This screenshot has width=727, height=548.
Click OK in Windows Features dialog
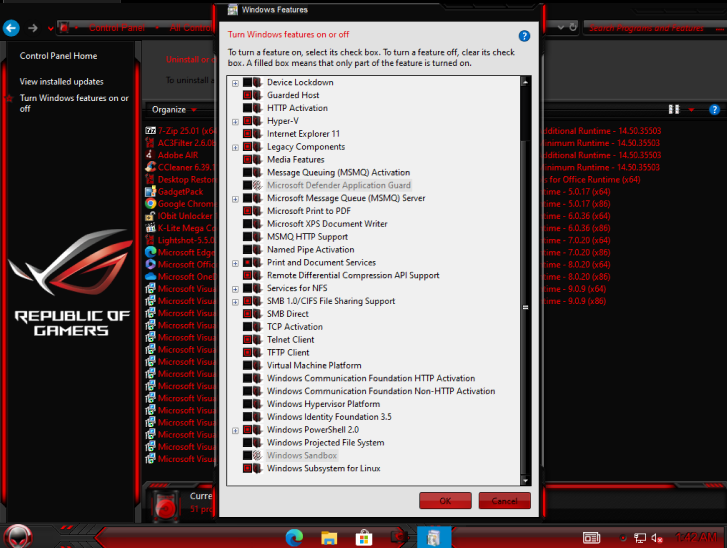pyautogui.click(x=445, y=501)
